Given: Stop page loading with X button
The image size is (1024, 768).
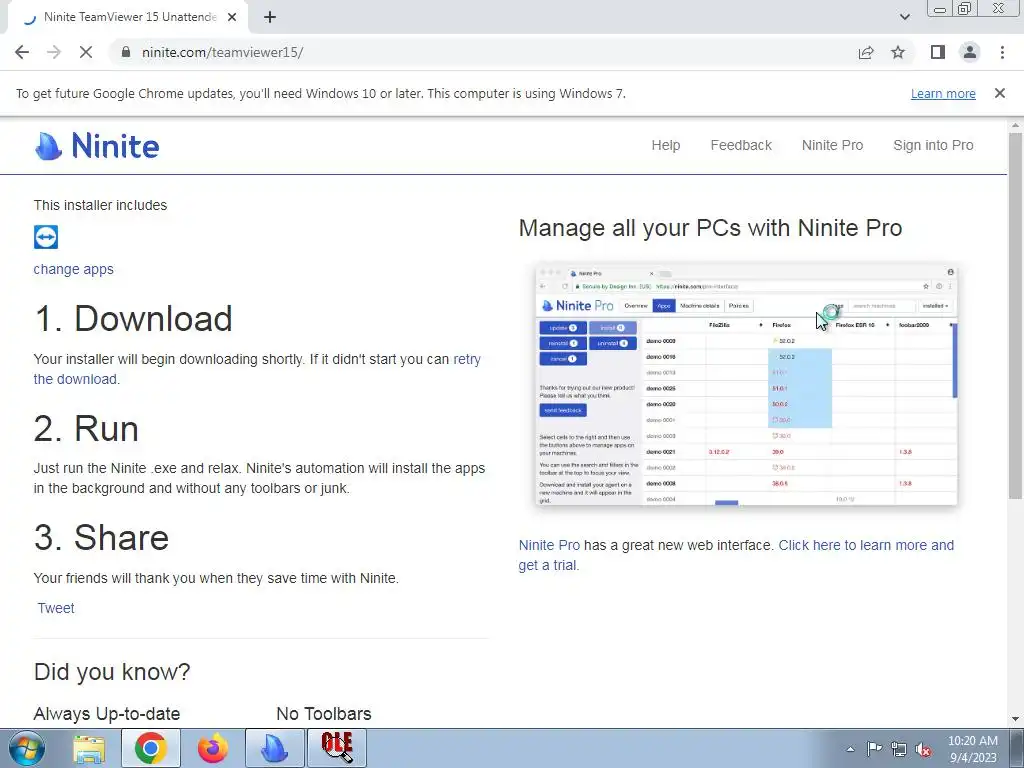Looking at the screenshot, I should point(86,52).
